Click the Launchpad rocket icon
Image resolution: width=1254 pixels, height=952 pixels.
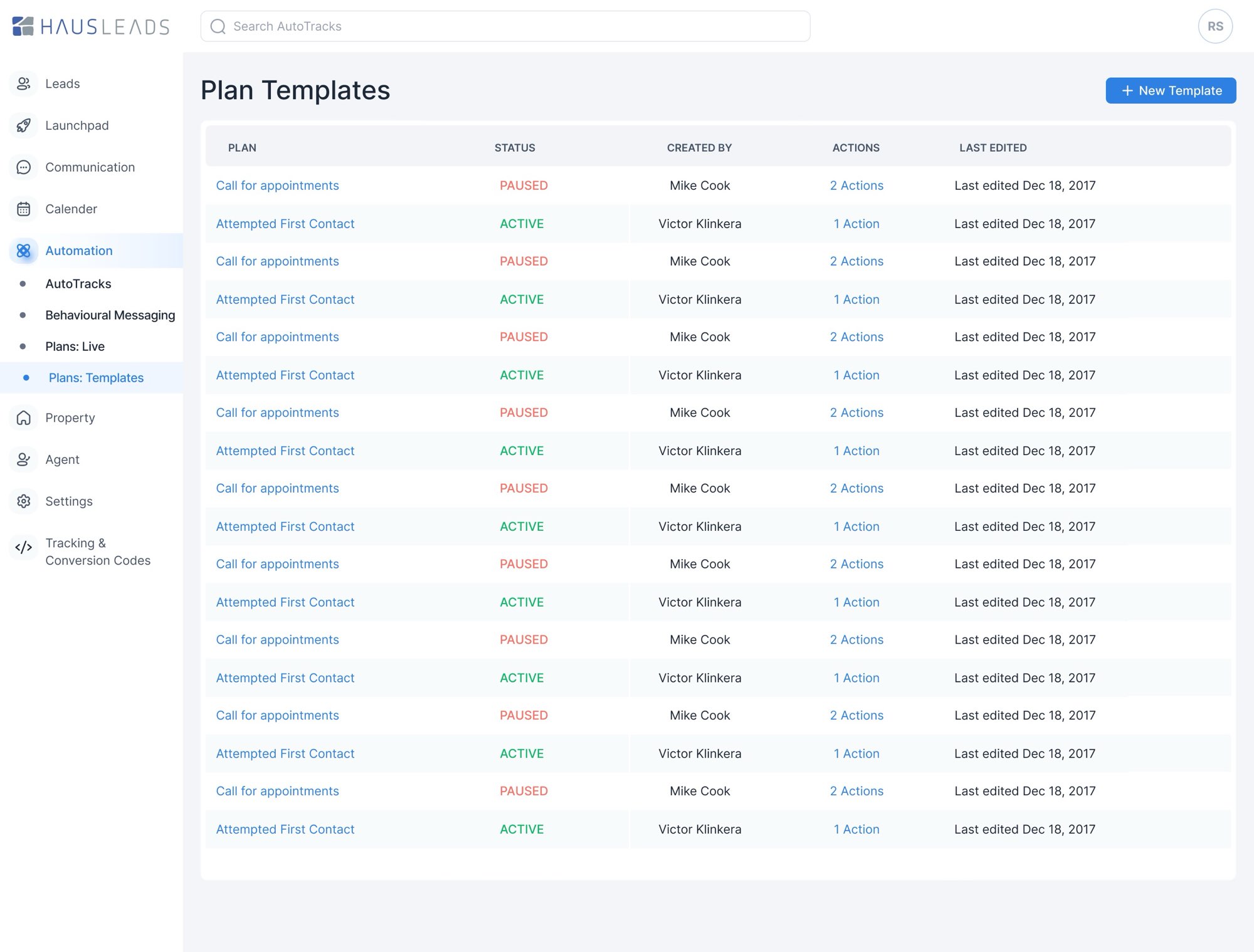23,125
